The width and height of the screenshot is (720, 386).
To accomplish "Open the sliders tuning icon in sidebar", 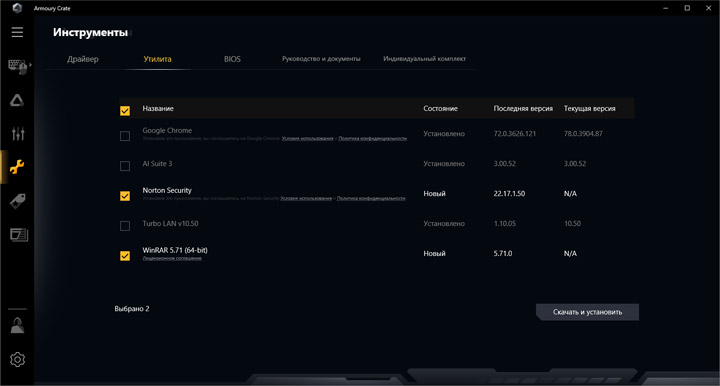I will coord(18,134).
